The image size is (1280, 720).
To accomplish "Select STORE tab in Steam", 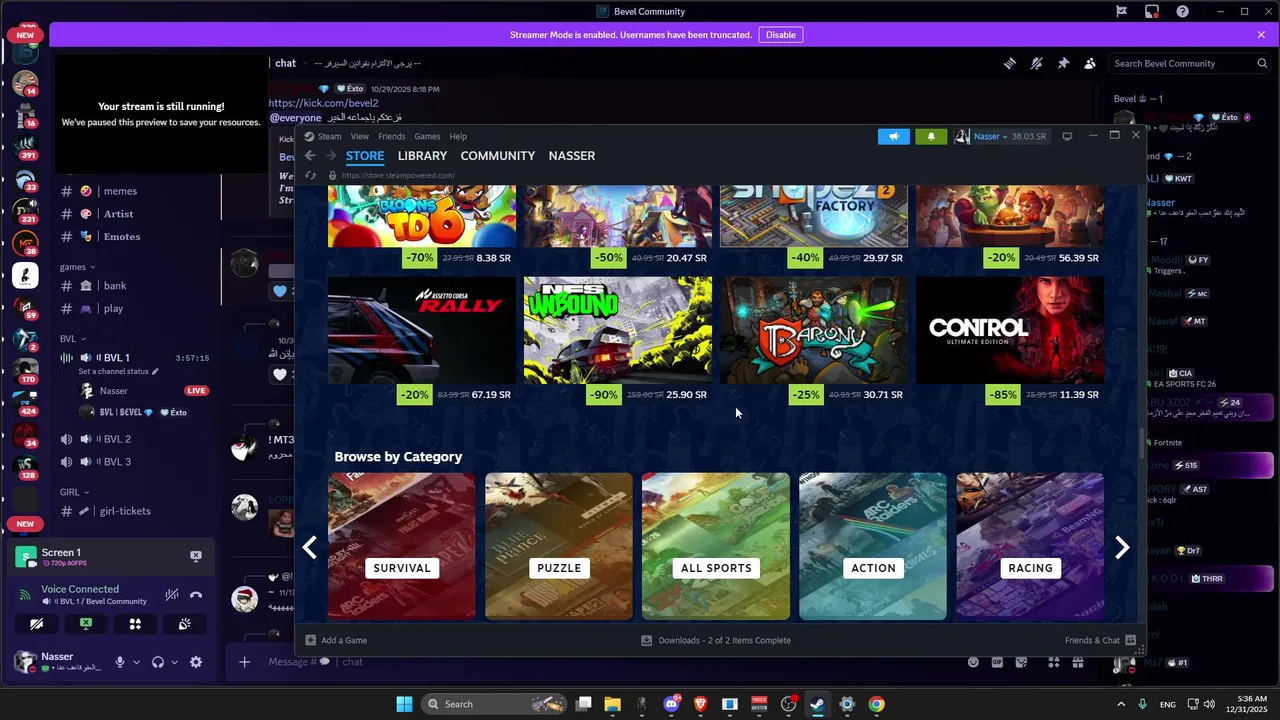I will coord(365,156).
